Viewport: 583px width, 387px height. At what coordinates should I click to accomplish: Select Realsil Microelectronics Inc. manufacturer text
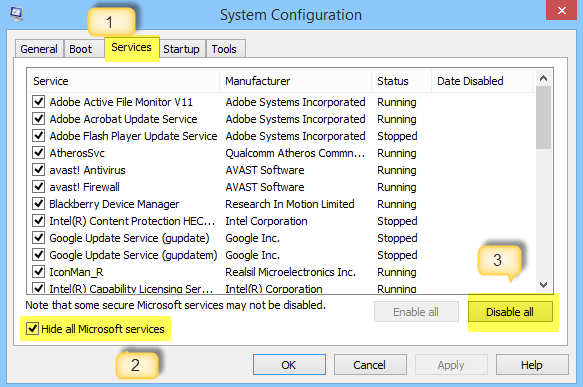(x=291, y=272)
